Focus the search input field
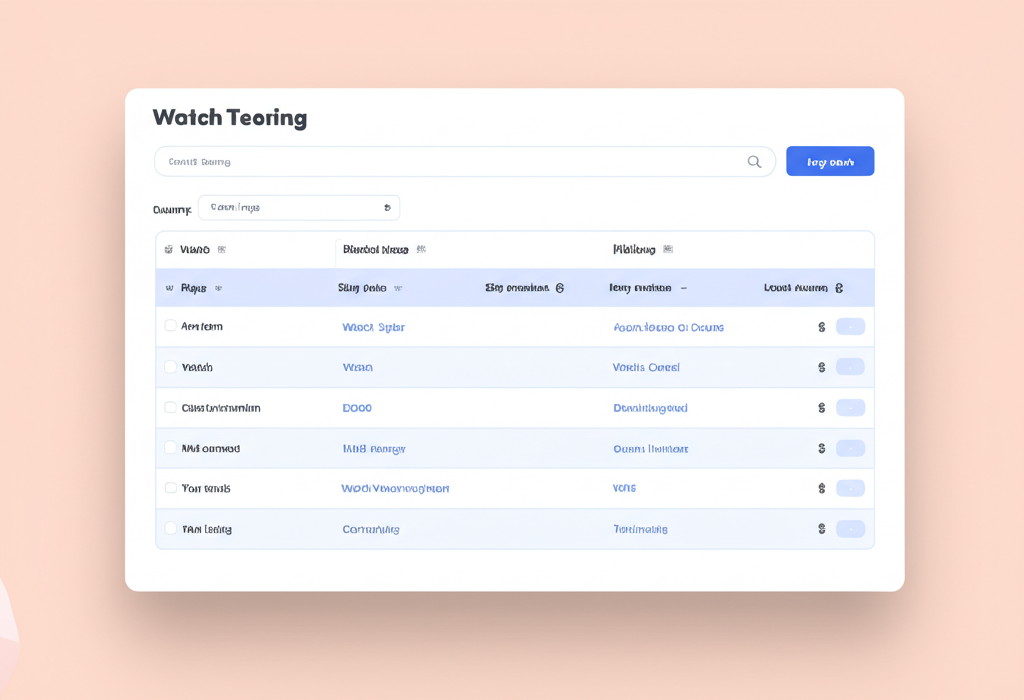Viewport: 1024px width, 700px height. point(465,161)
